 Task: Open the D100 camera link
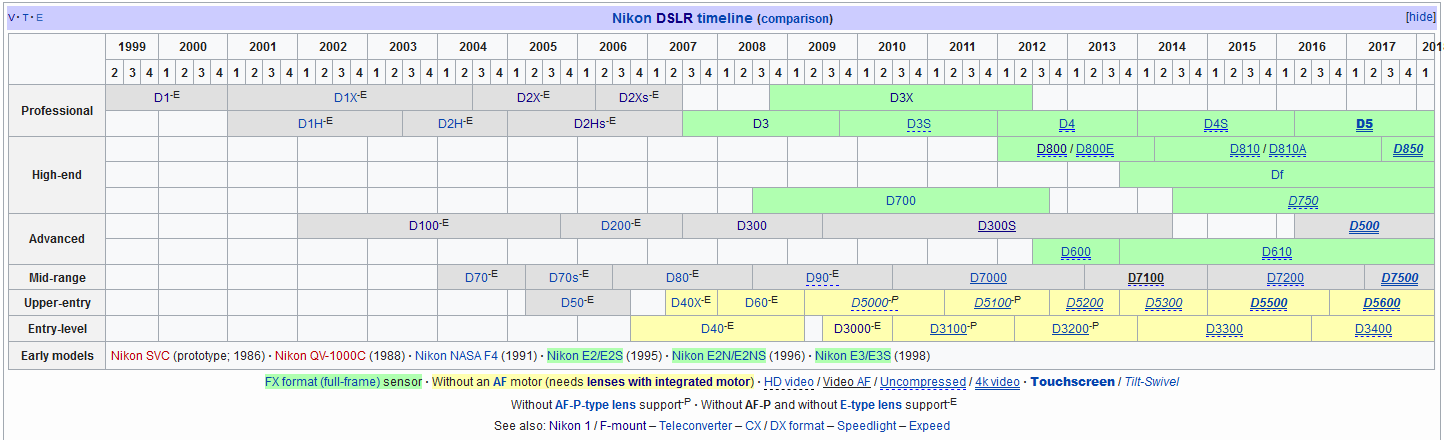click(424, 226)
